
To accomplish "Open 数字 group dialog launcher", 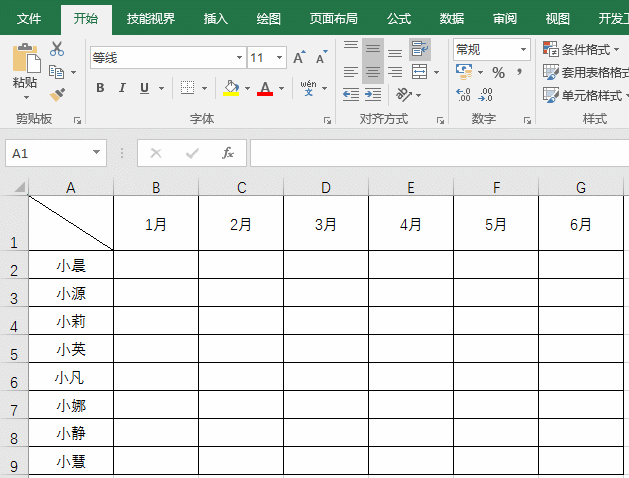I will click(x=527, y=120).
